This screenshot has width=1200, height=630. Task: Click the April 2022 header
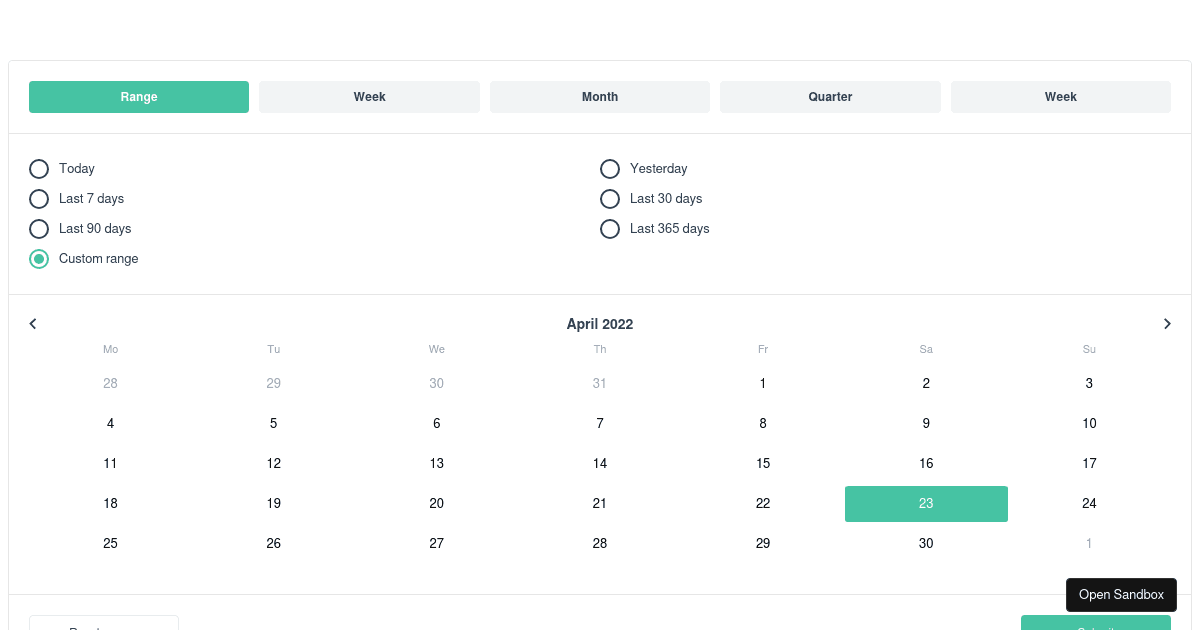pyautogui.click(x=600, y=323)
